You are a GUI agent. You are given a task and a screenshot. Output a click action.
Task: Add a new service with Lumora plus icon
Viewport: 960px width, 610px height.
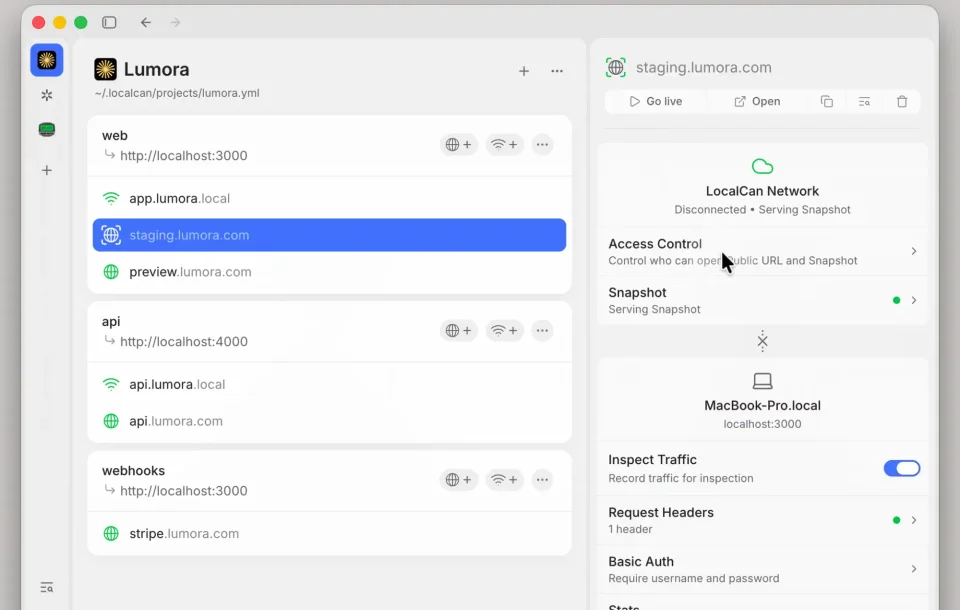tap(523, 71)
